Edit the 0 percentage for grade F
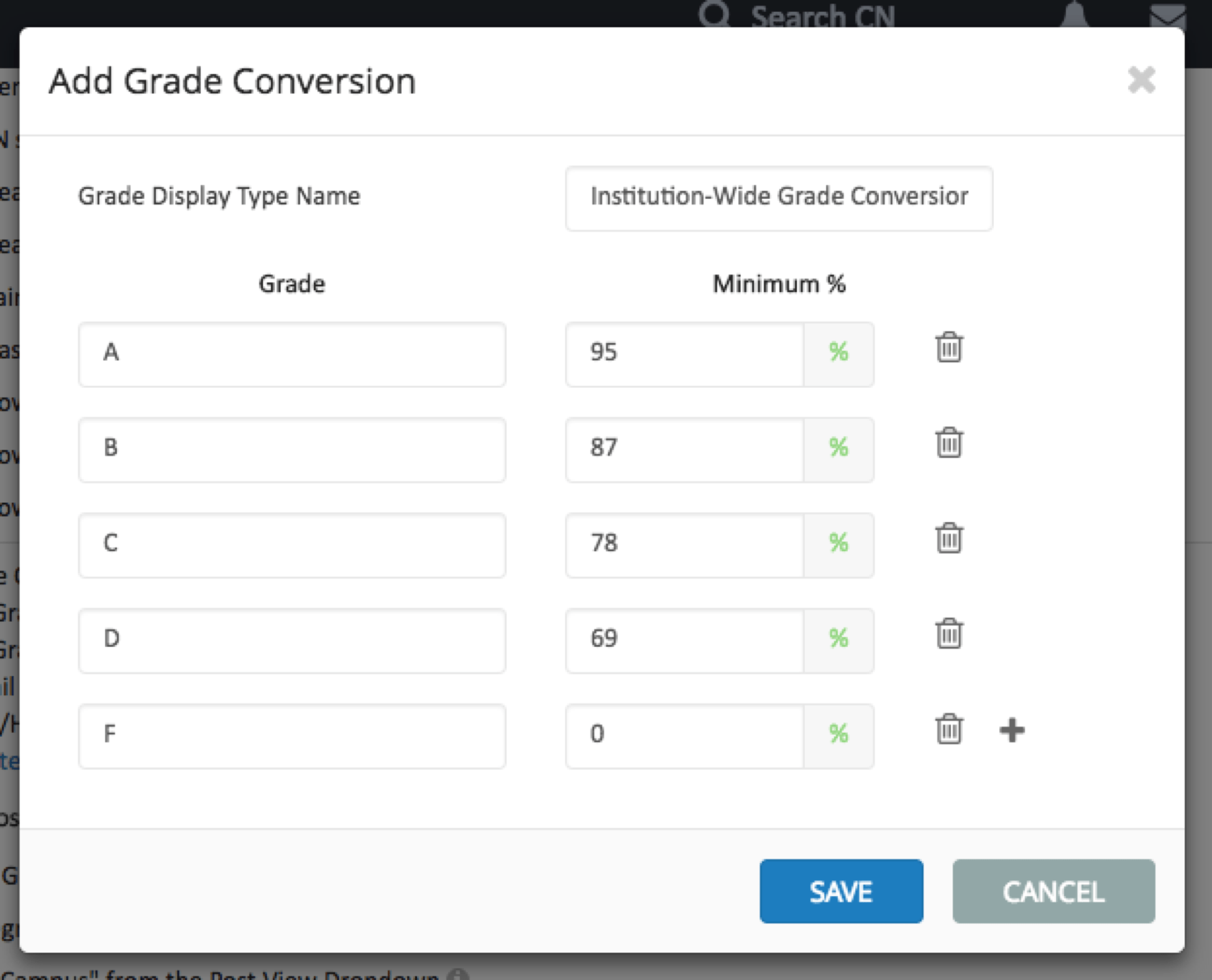Viewport: 1212px width, 980px height. click(684, 735)
